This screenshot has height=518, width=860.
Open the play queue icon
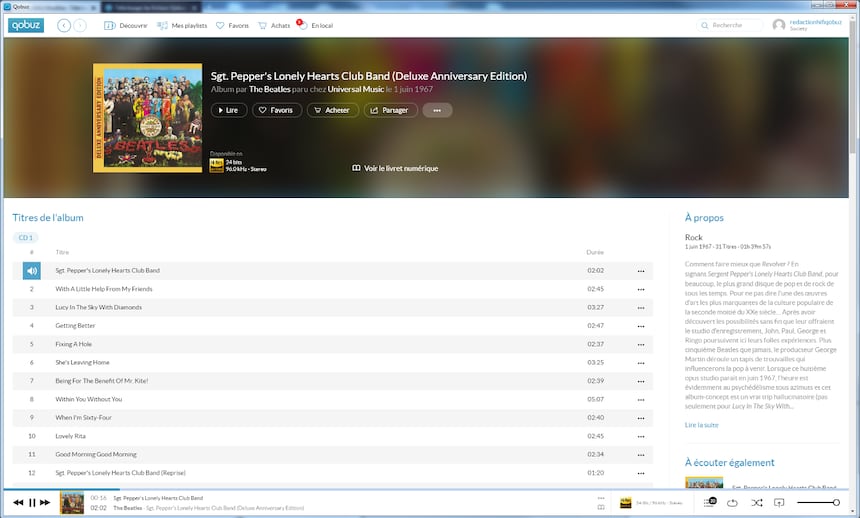click(x=710, y=502)
